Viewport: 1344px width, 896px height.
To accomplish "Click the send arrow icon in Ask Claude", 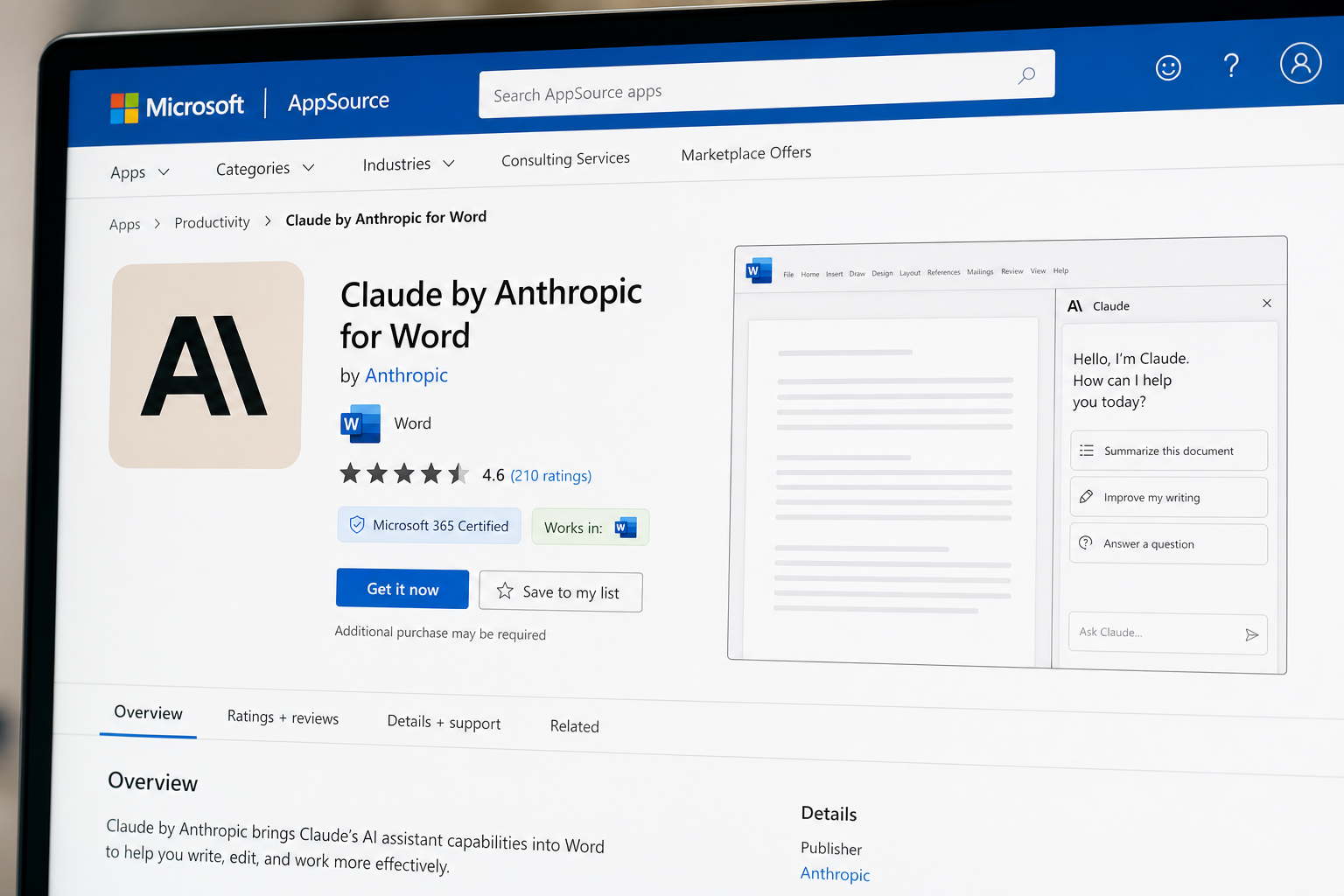I will 1252,634.
